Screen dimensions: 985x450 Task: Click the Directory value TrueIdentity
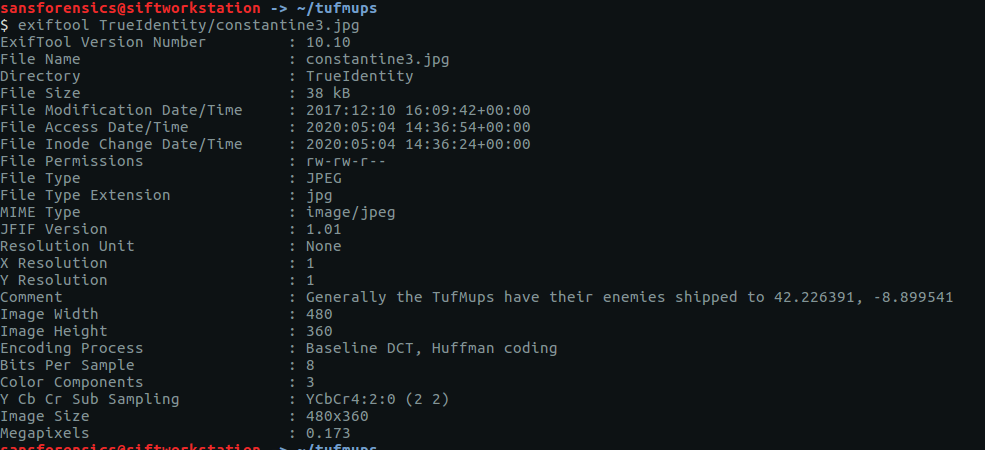tap(359, 76)
